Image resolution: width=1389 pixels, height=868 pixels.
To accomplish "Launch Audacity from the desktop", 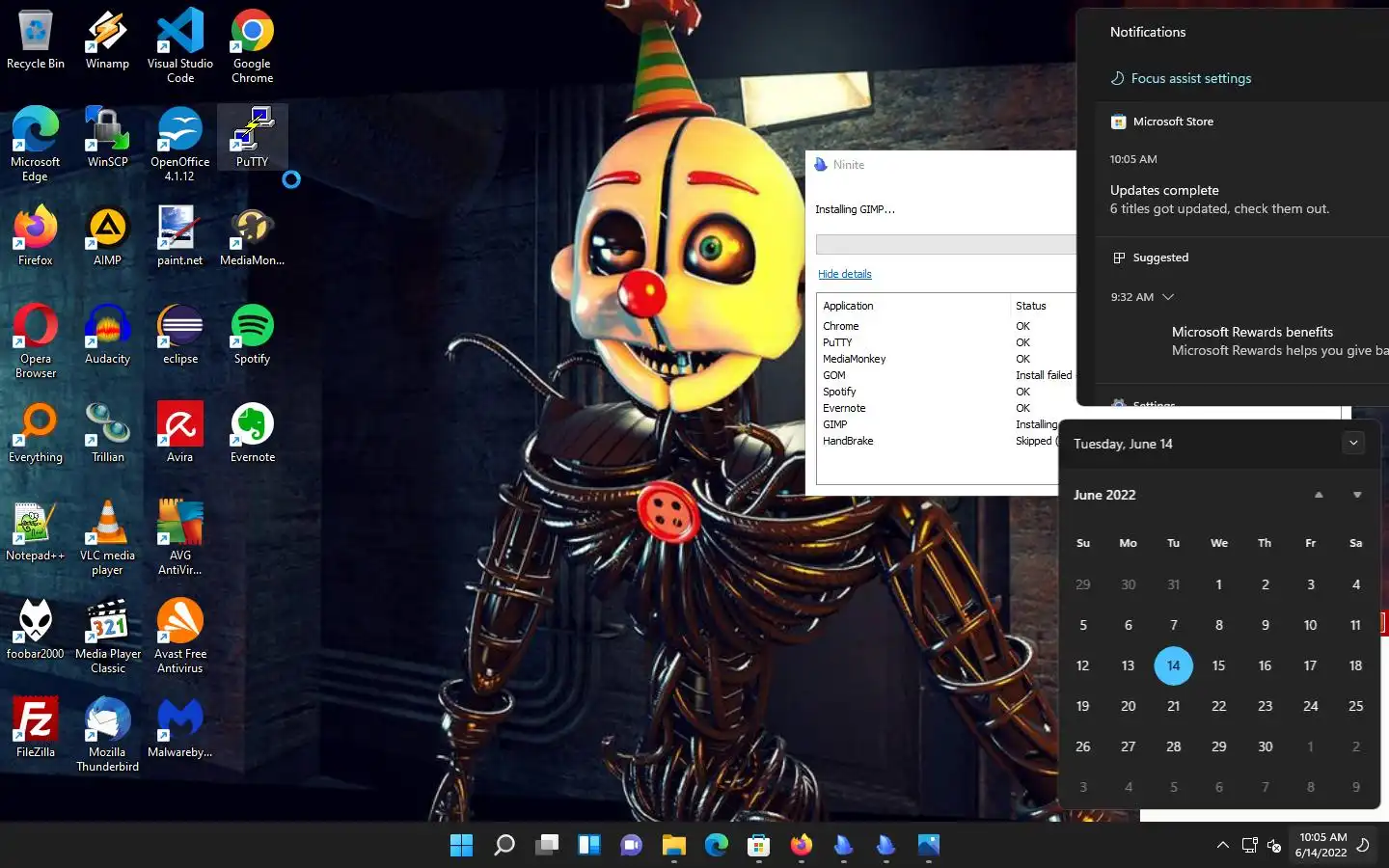I will (107, 335).
